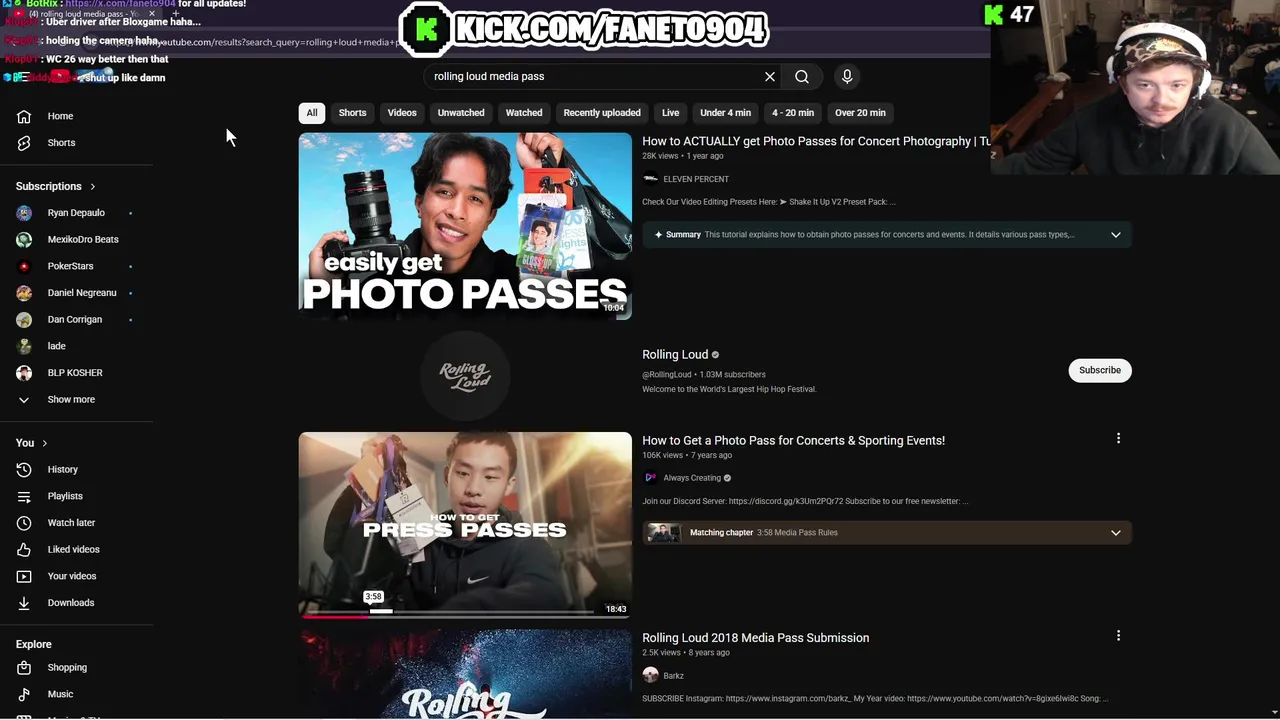This screenshot has width=1280, height=720.
Task: Filter results by Shorts chip
Action: (x=352, y=113)
